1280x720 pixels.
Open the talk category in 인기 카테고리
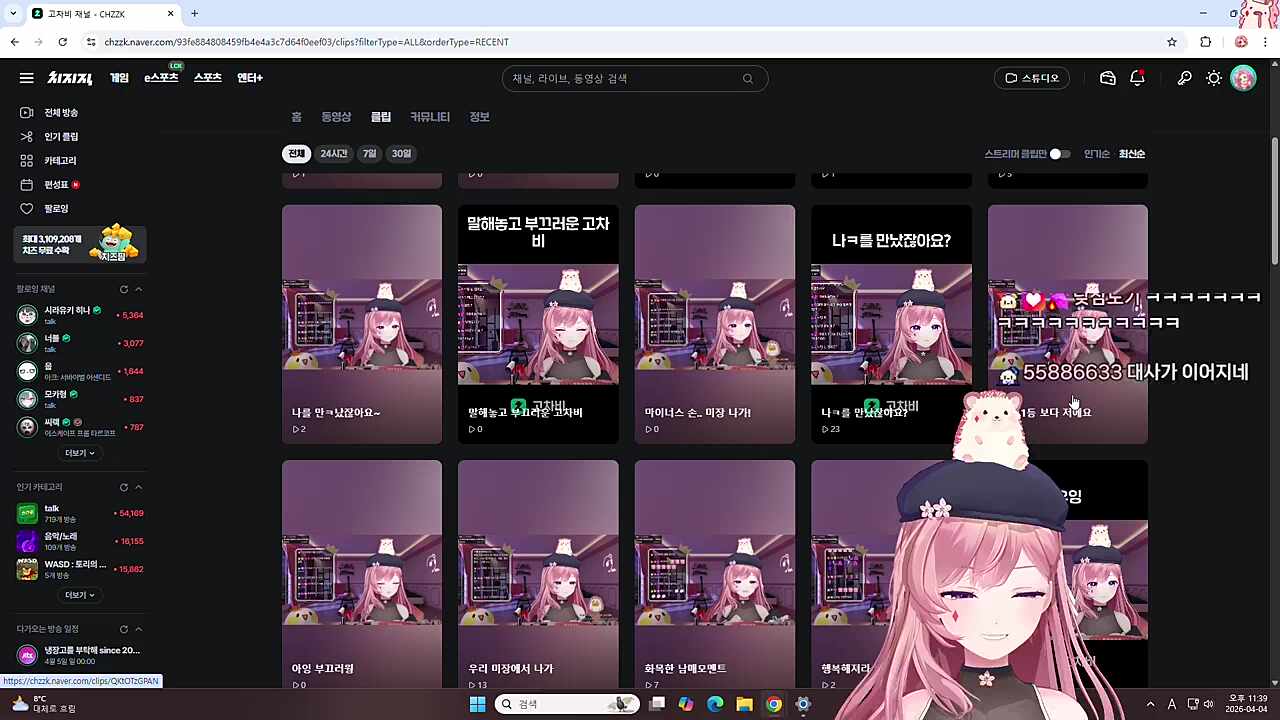tap(80, 513)
